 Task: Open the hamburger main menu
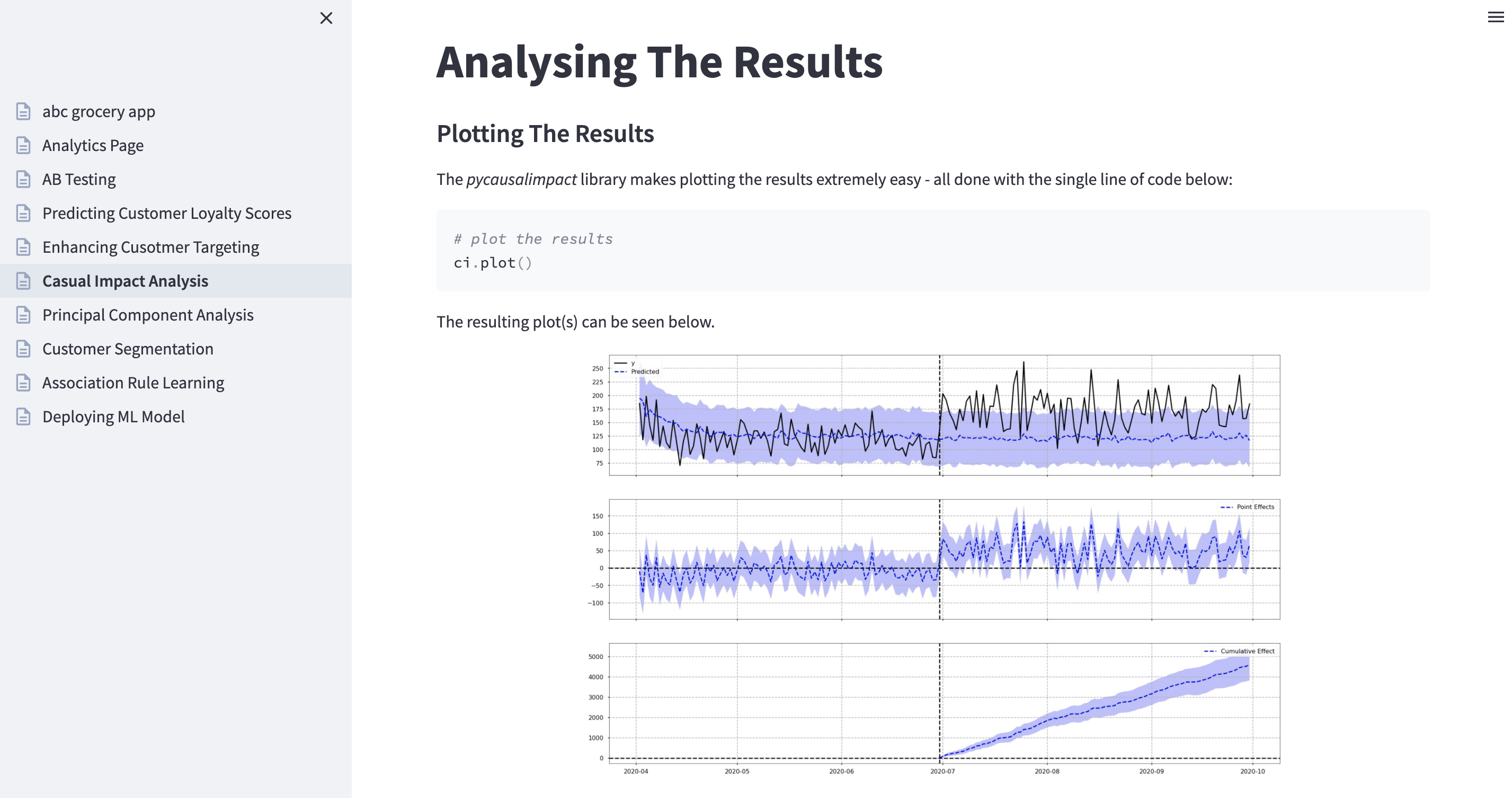pos(1495,17)
